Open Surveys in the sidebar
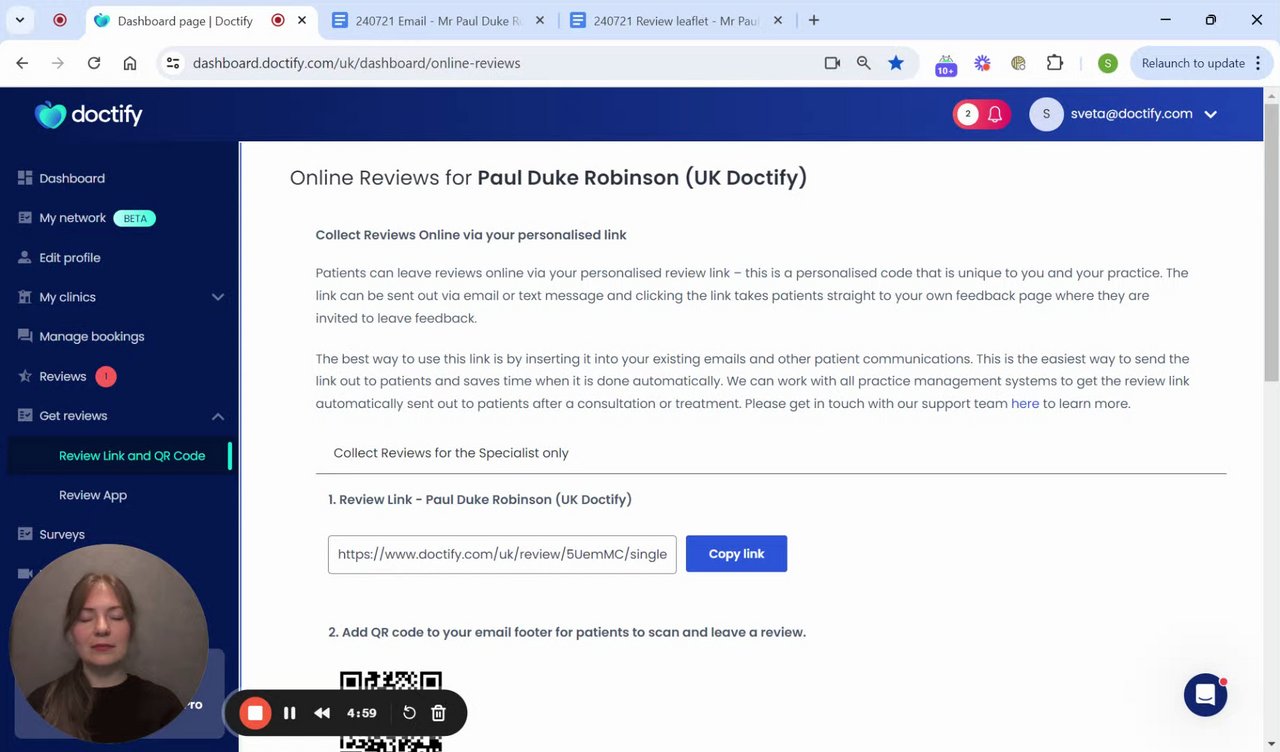1280x752 pixels. click(x=62, y=534)
